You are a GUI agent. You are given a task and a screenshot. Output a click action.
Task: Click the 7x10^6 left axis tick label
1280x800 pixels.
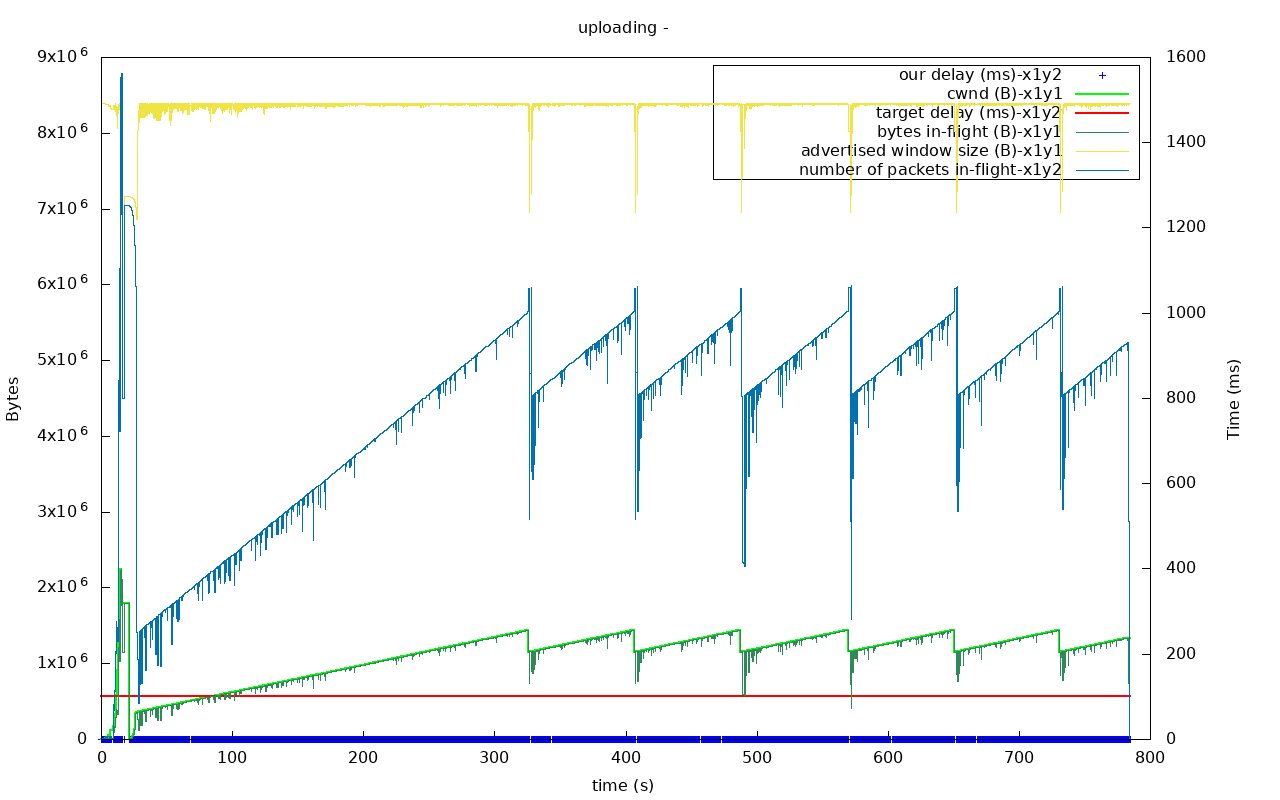pos(62,208)
